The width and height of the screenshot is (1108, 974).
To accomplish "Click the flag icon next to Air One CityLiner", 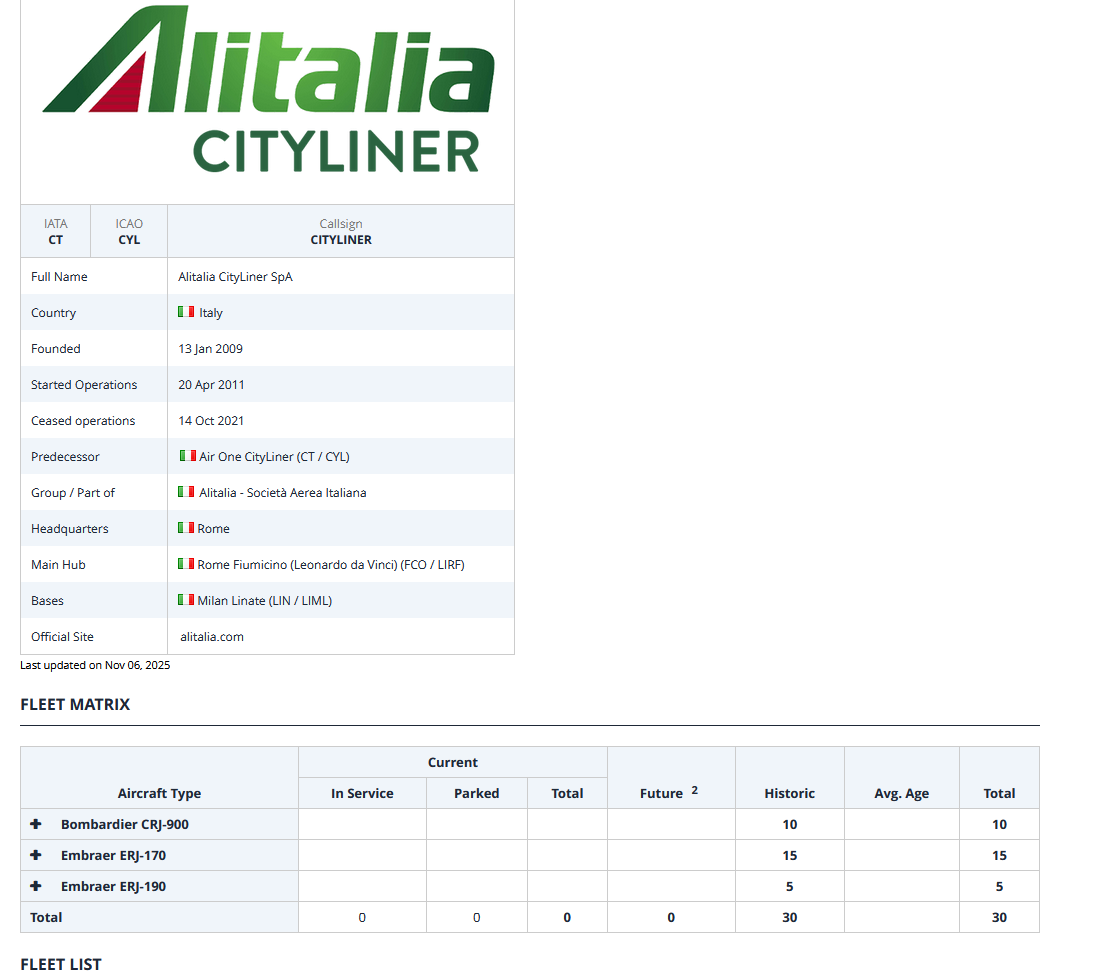I will pyautogui.click(x=187, y=456).
